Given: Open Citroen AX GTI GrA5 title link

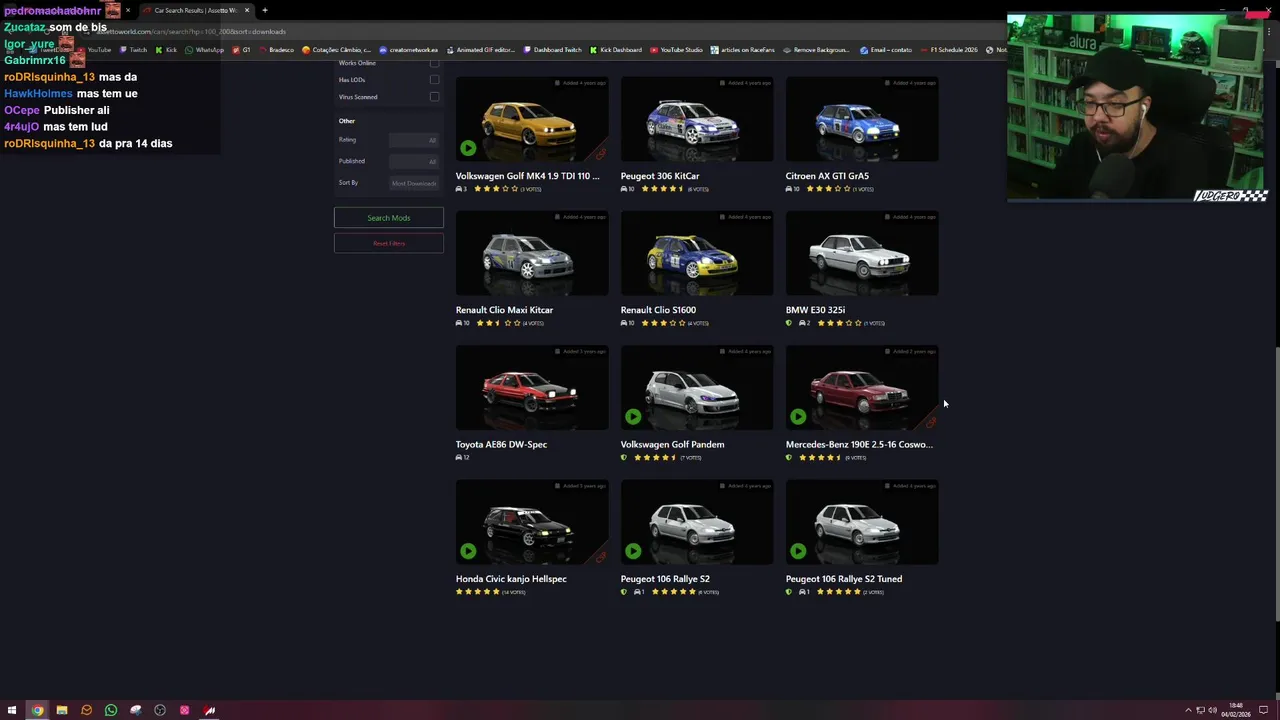Looking at the screenshot, I should click(827, 176).
